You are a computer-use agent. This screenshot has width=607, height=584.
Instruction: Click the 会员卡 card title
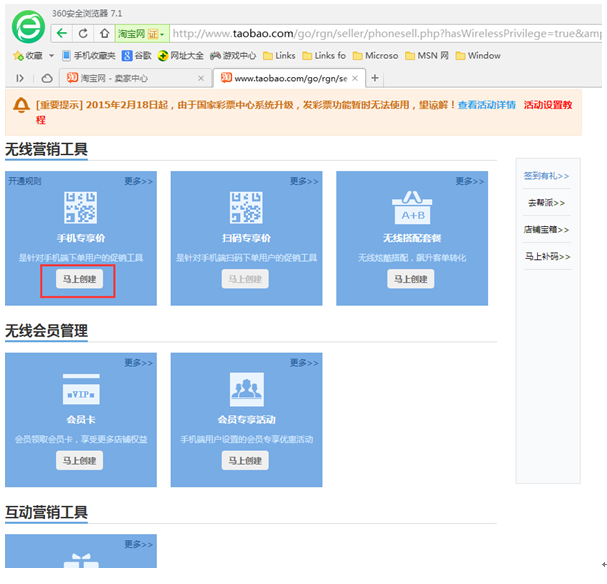tap(81, 420)
